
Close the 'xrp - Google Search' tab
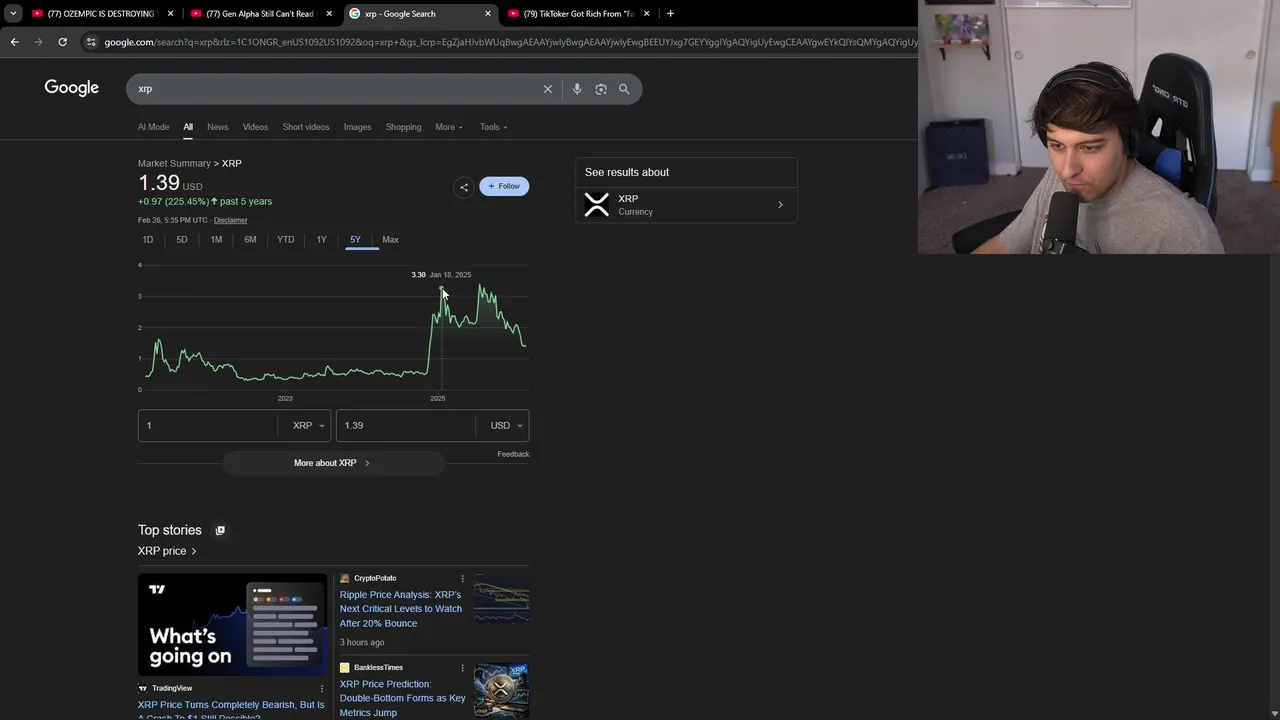coord(488,14)
